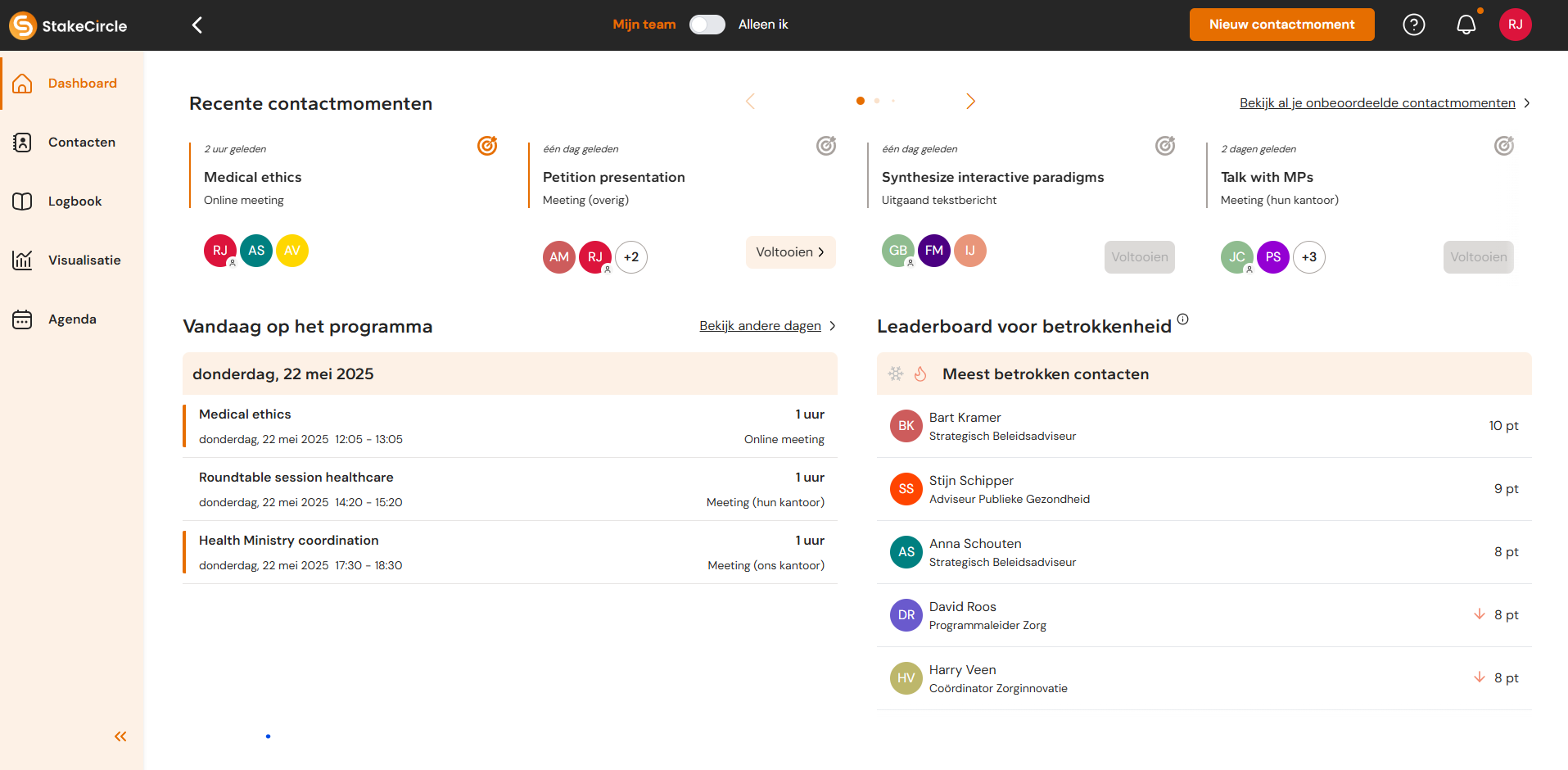
Task: Click the StakeCircle logo
Action: coord(68,25)
